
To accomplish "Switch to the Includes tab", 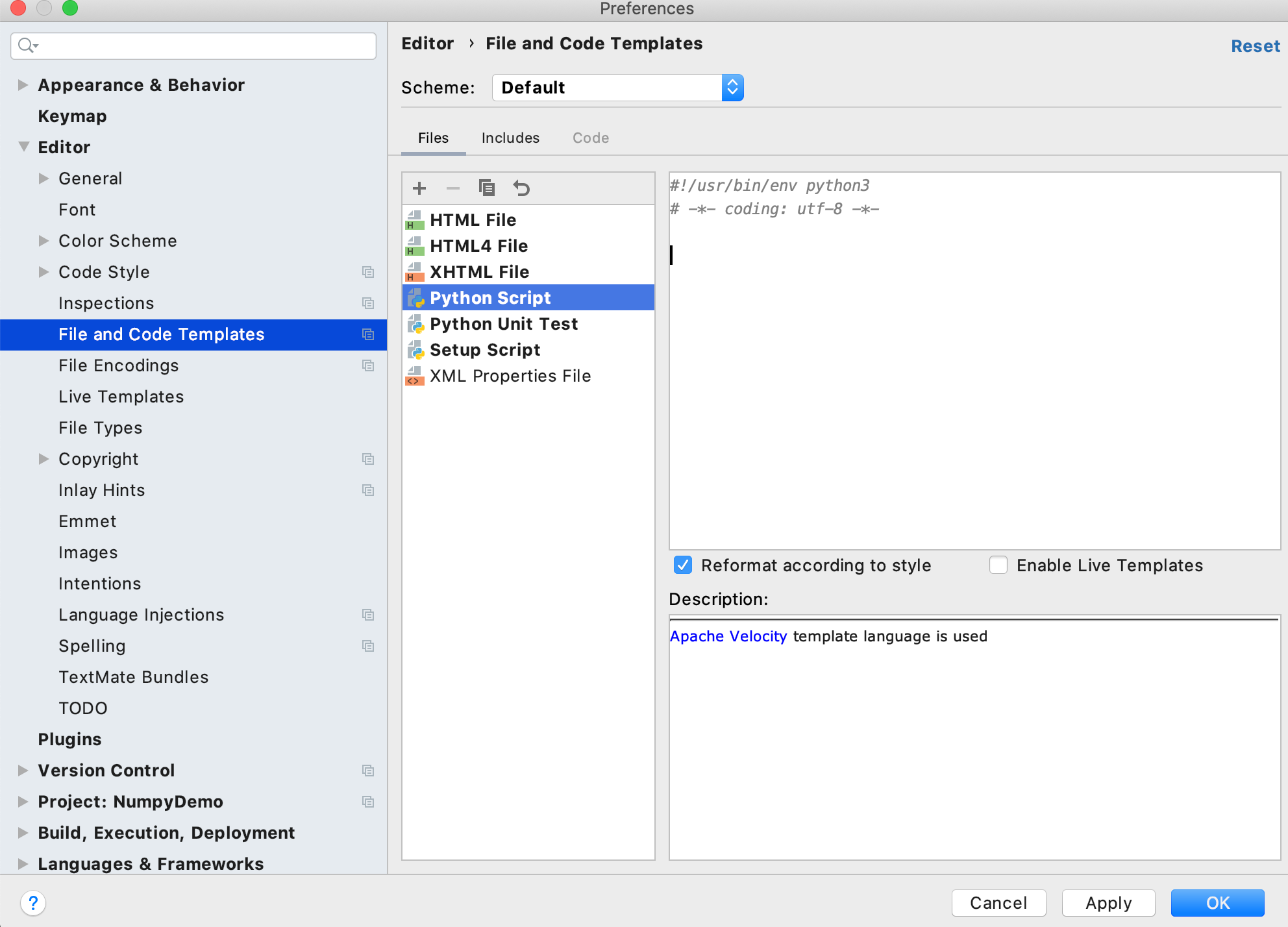I will (510, 138).
